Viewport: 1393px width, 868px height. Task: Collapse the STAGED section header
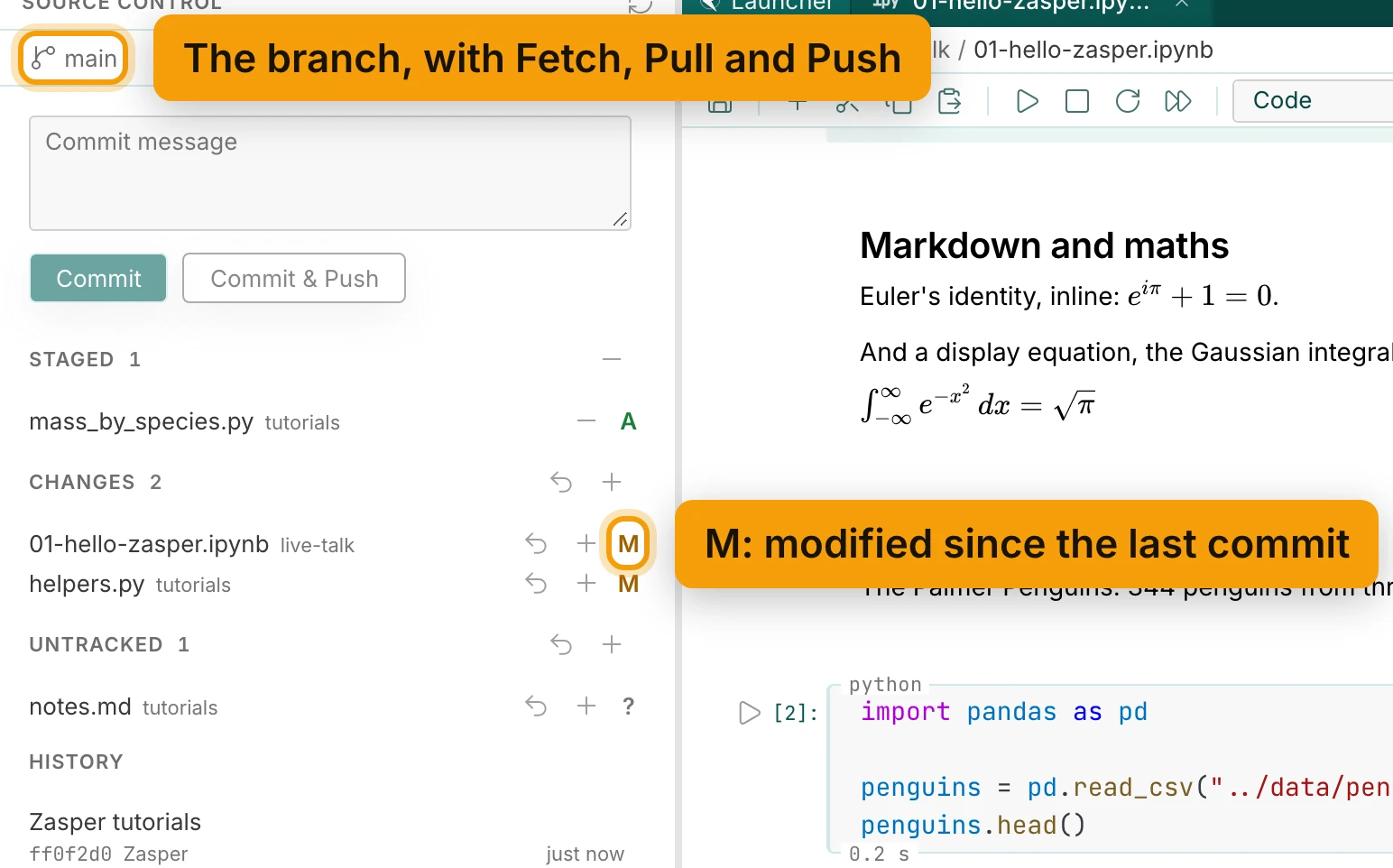coord(85,359)
